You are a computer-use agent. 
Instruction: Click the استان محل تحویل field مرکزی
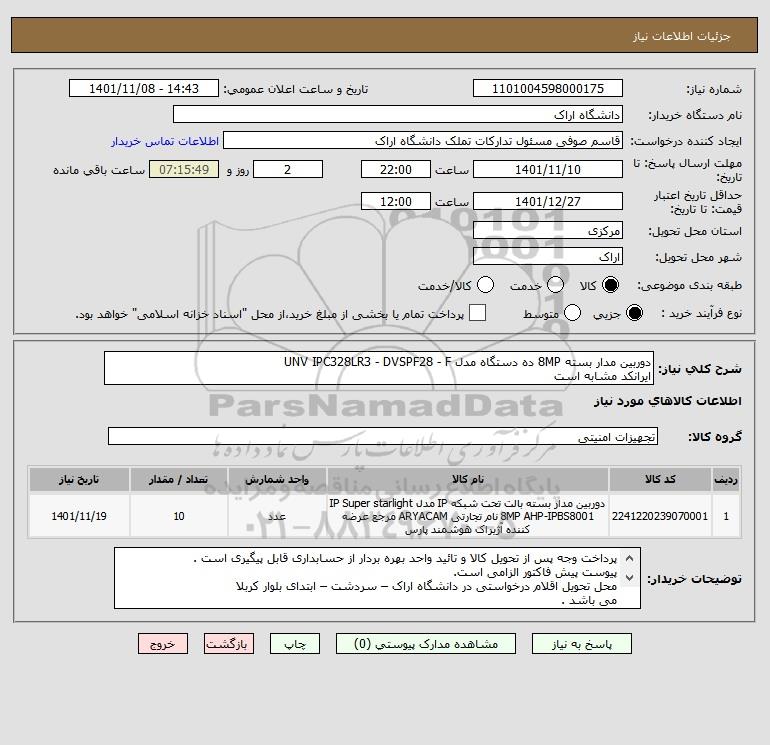coord(548,230)
